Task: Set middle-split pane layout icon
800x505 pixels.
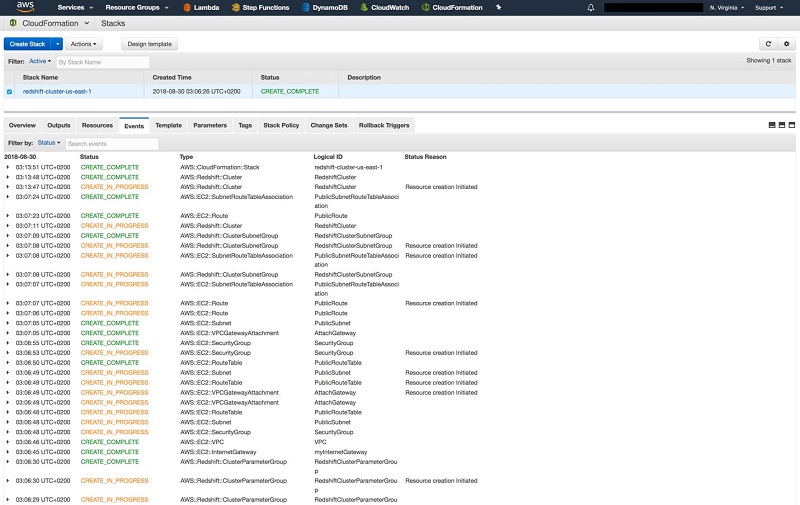Action: [x=782, y=125]
